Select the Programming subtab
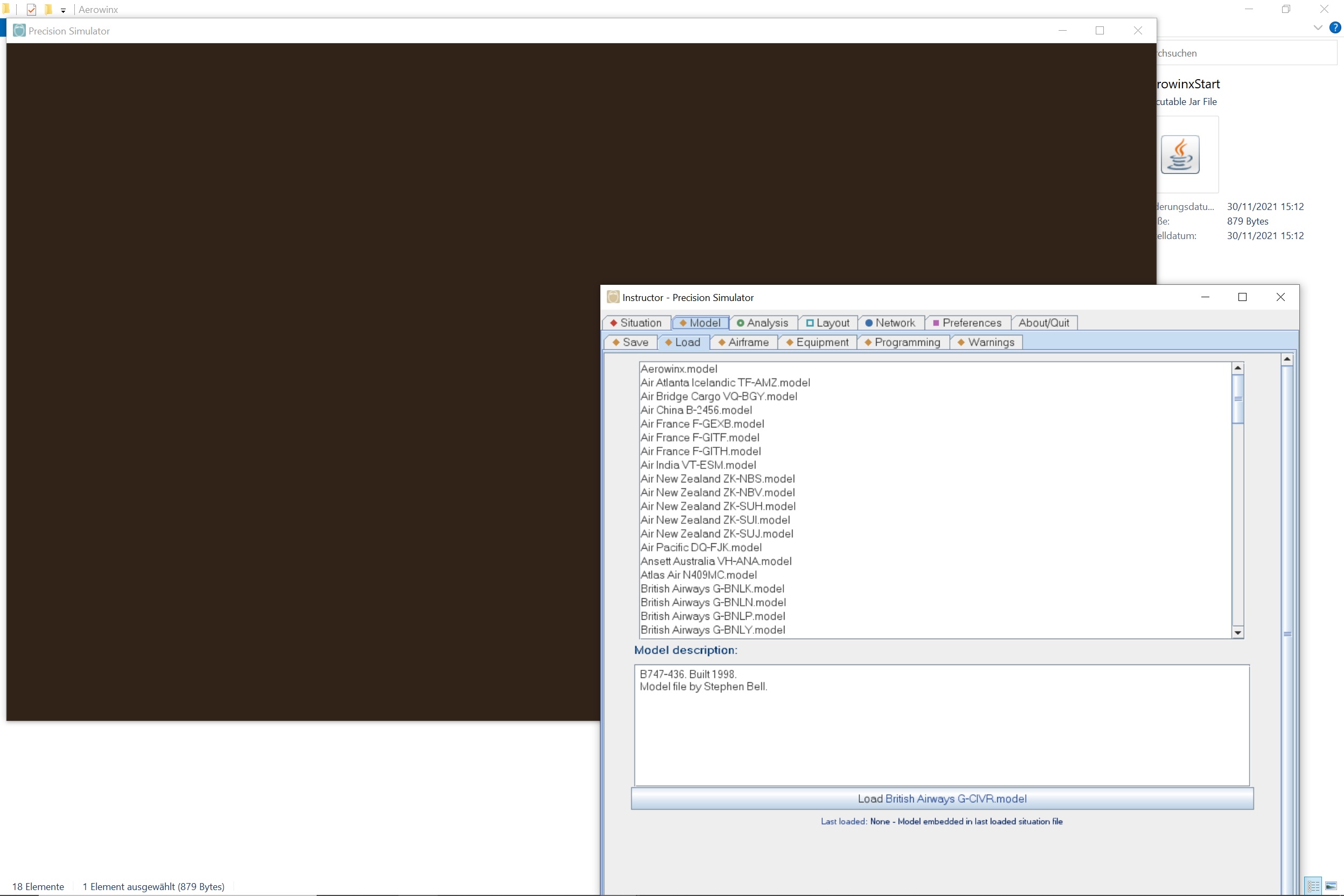The image size is (1344, 896). pyautogui.click(x=902, y=342)
